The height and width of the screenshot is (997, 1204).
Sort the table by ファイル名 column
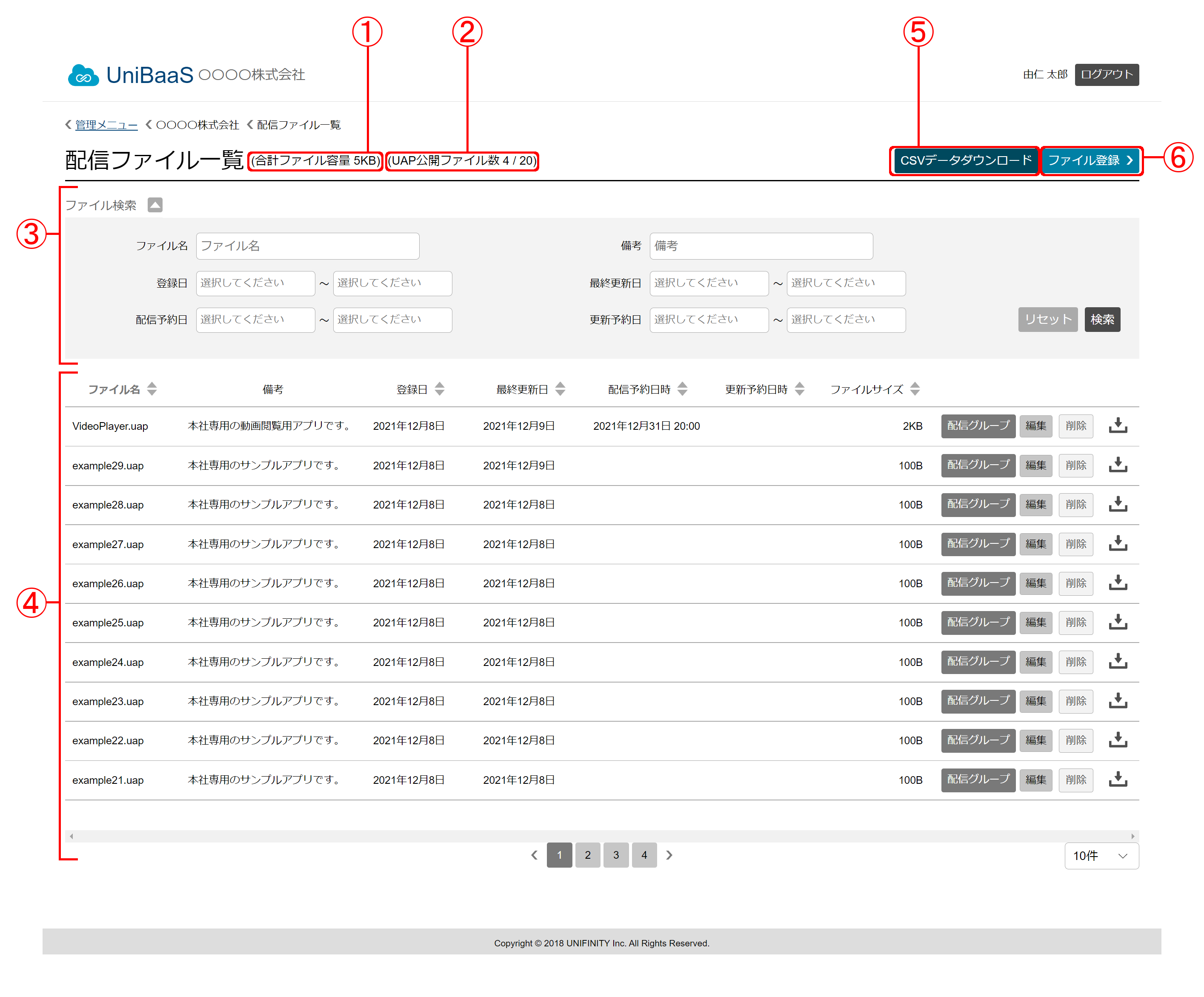152,389
